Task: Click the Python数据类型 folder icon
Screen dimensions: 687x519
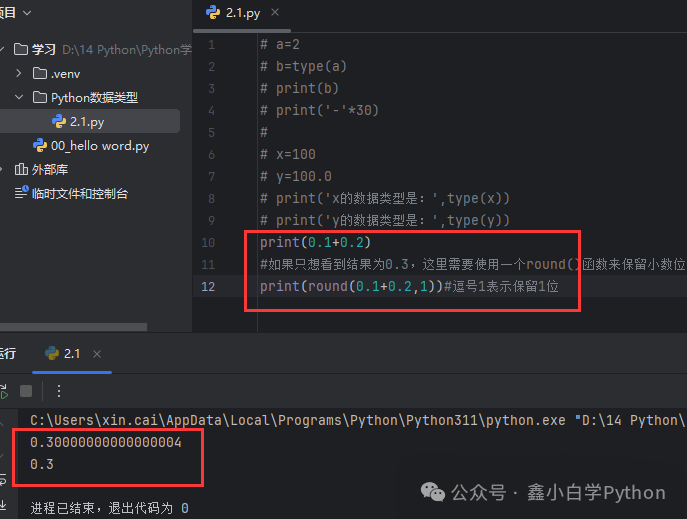Action: (x=40, y=97)
